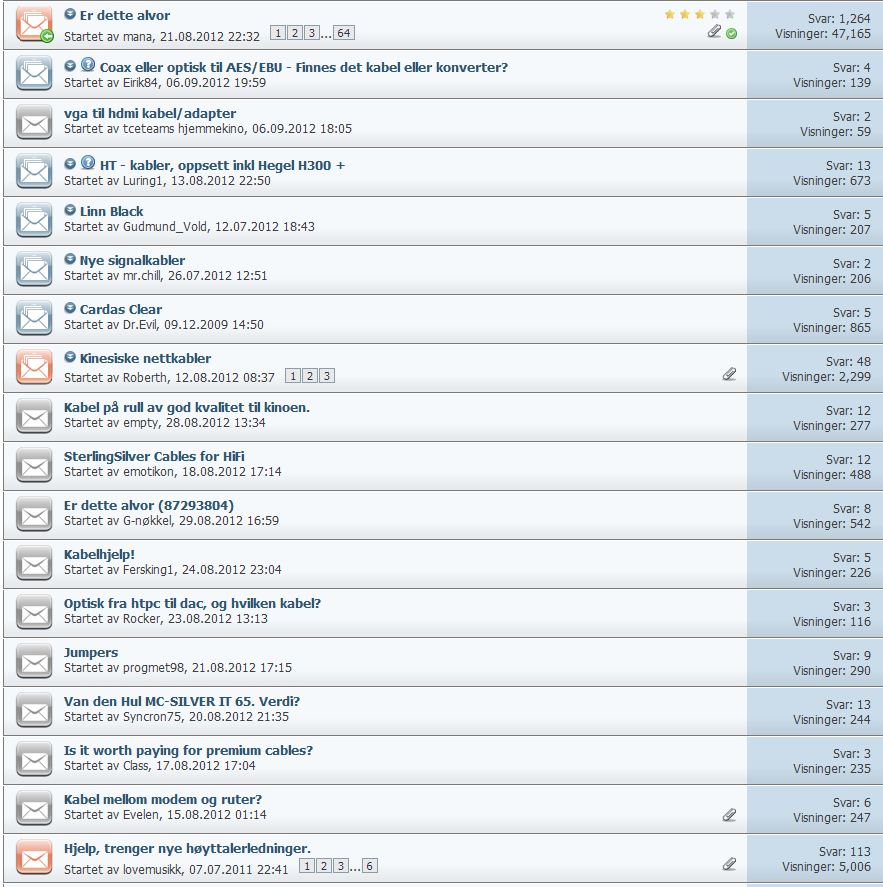Open Kabel på rull av god kvalitet thread

tap(187, 407)
